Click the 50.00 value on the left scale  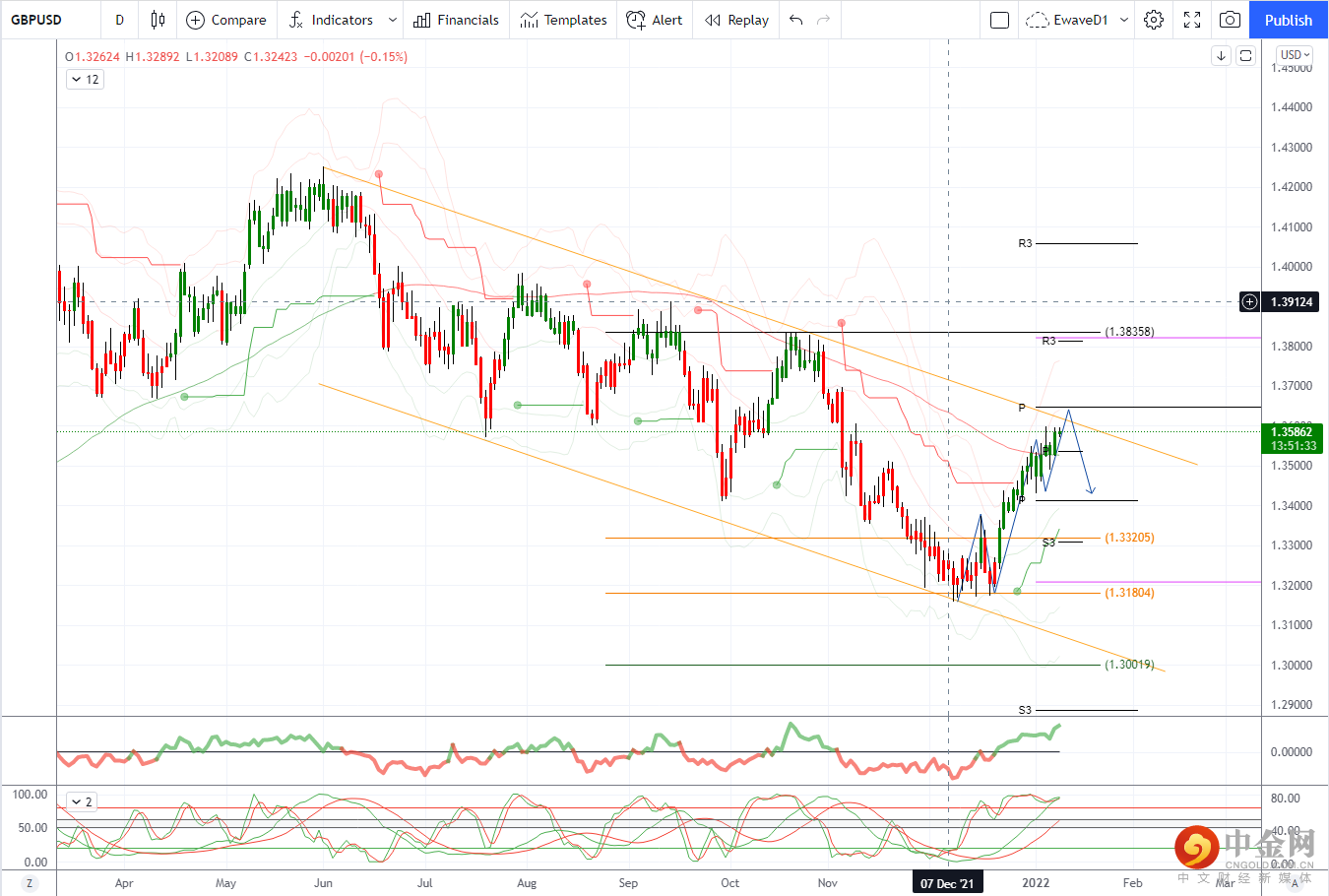click(x=33, y=828)
